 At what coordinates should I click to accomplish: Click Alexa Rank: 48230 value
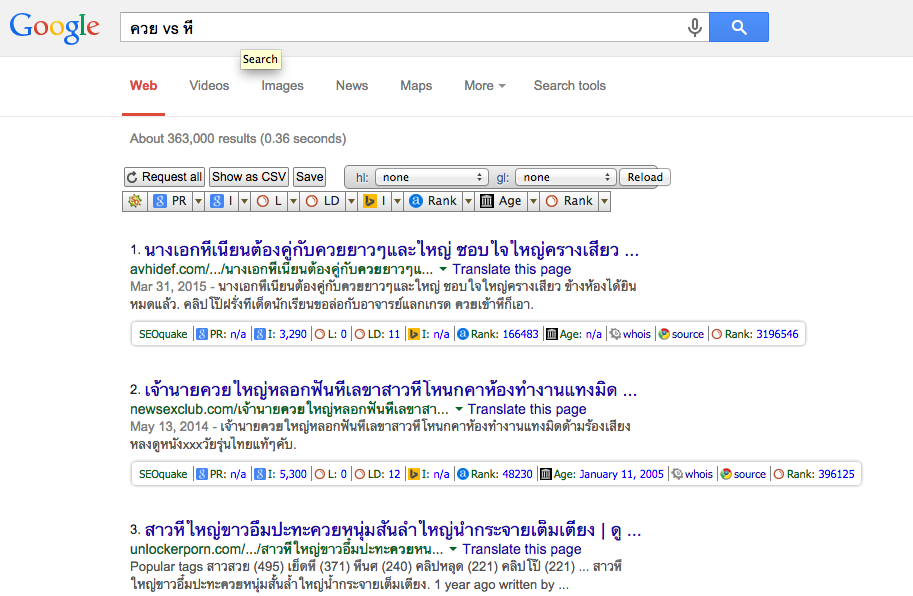pyautogui.click(x=517, y=474)
